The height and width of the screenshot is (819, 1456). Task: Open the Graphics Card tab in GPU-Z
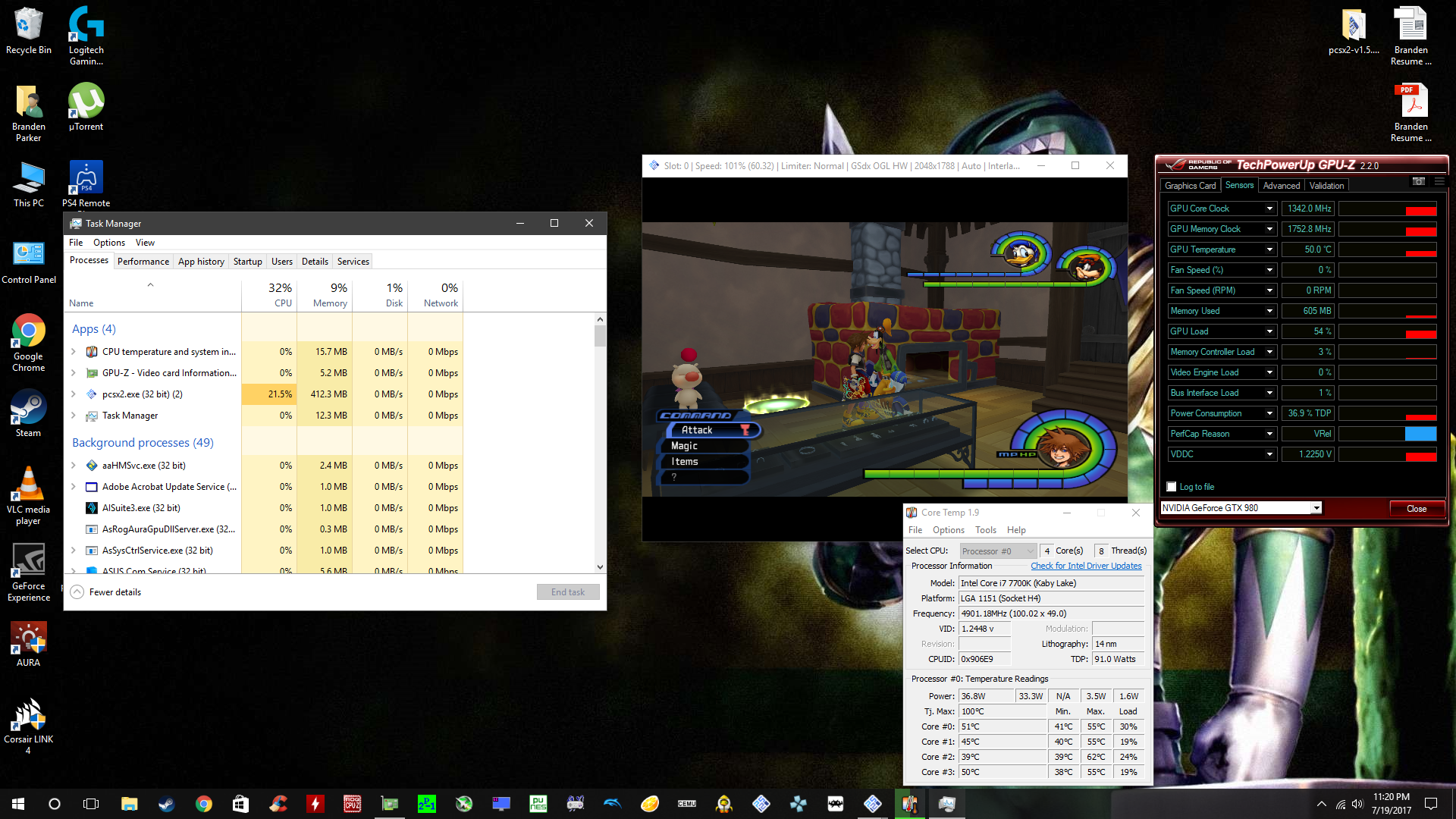(x=1190, y=186)
